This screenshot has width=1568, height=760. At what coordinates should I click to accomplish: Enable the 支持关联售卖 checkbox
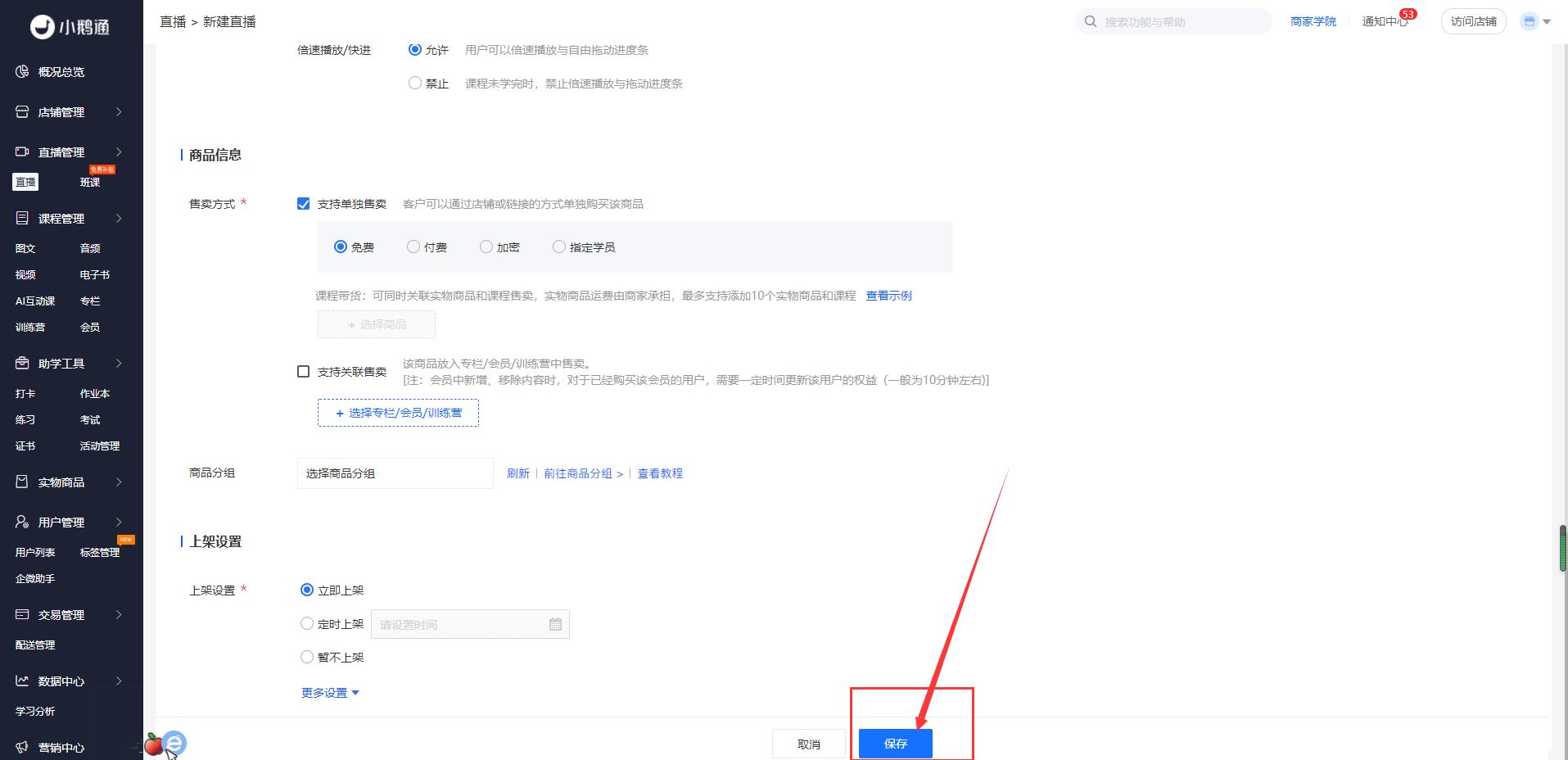point(304,372)
